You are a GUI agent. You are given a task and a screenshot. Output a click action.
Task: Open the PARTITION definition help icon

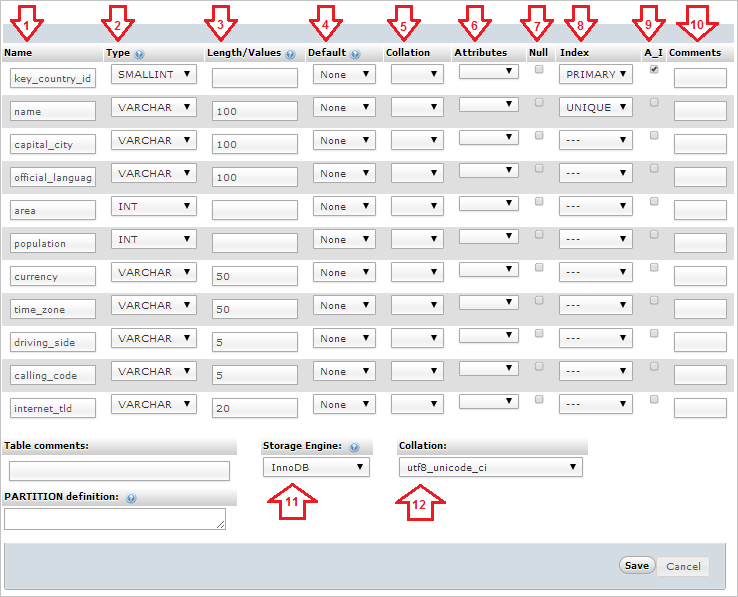pyautogui.click(x=131, y=497)
